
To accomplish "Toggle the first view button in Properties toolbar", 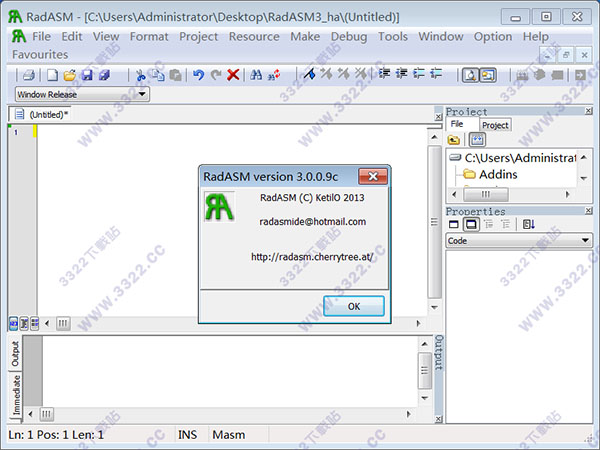I will (456, 224).
